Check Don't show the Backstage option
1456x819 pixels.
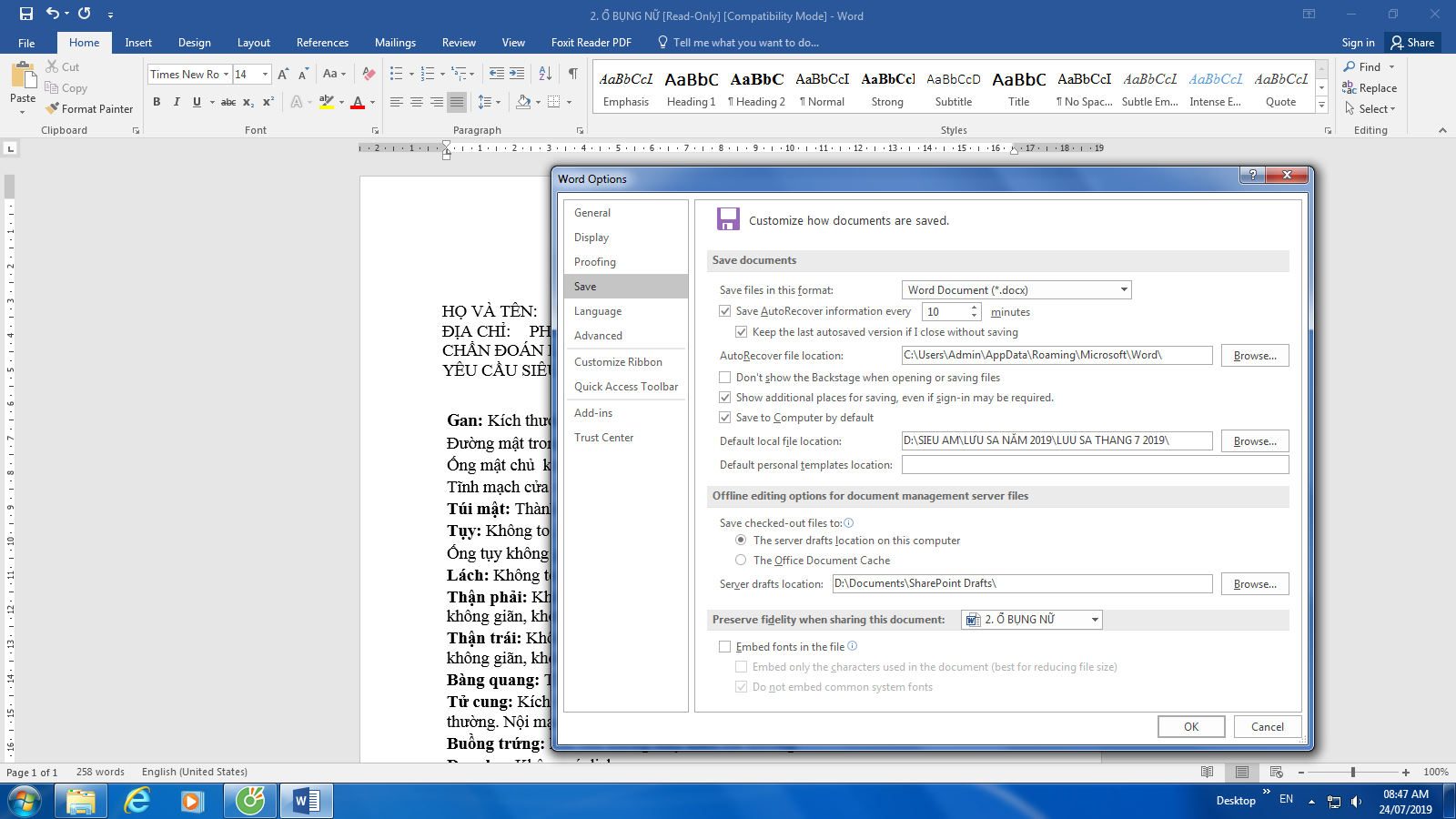(x=725, y=378)
